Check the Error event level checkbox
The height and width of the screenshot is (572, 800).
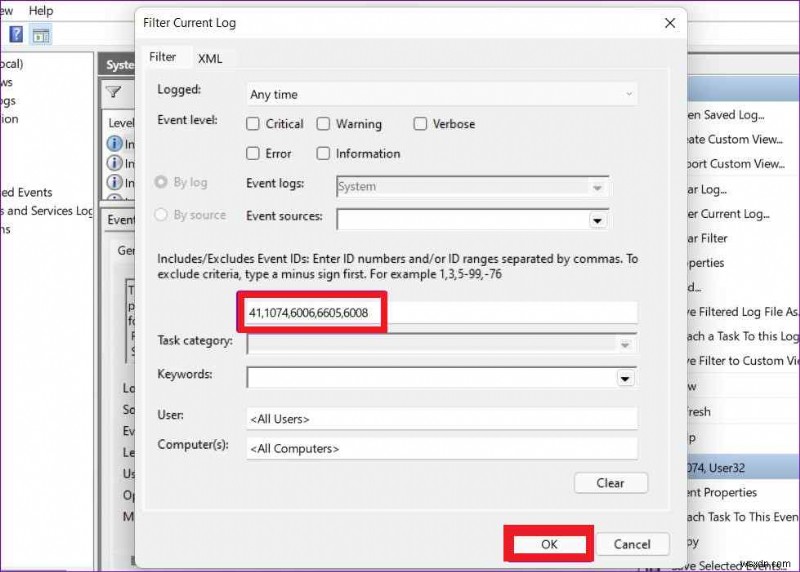click(x=253, y=154)
